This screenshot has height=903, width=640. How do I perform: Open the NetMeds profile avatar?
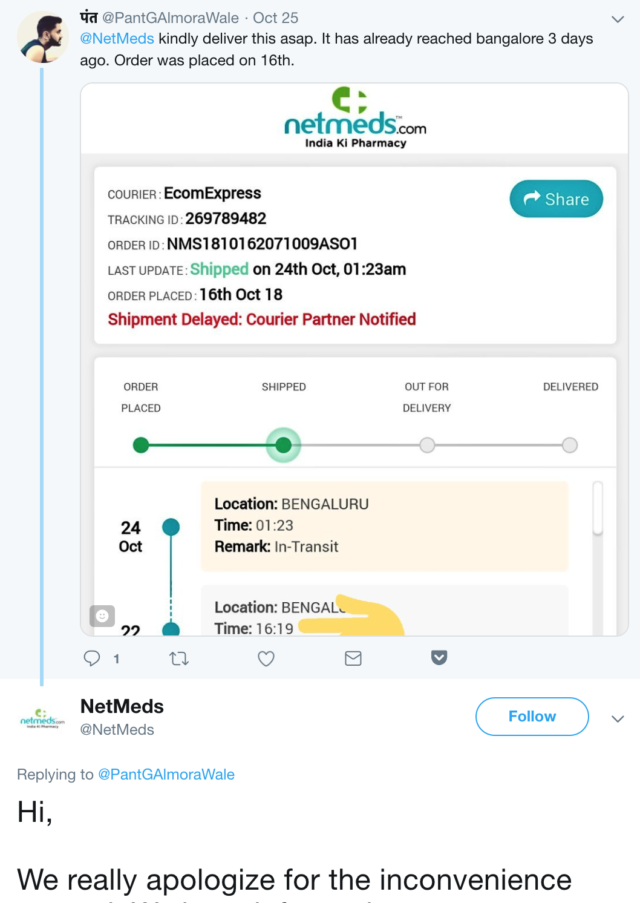(42, 719)
